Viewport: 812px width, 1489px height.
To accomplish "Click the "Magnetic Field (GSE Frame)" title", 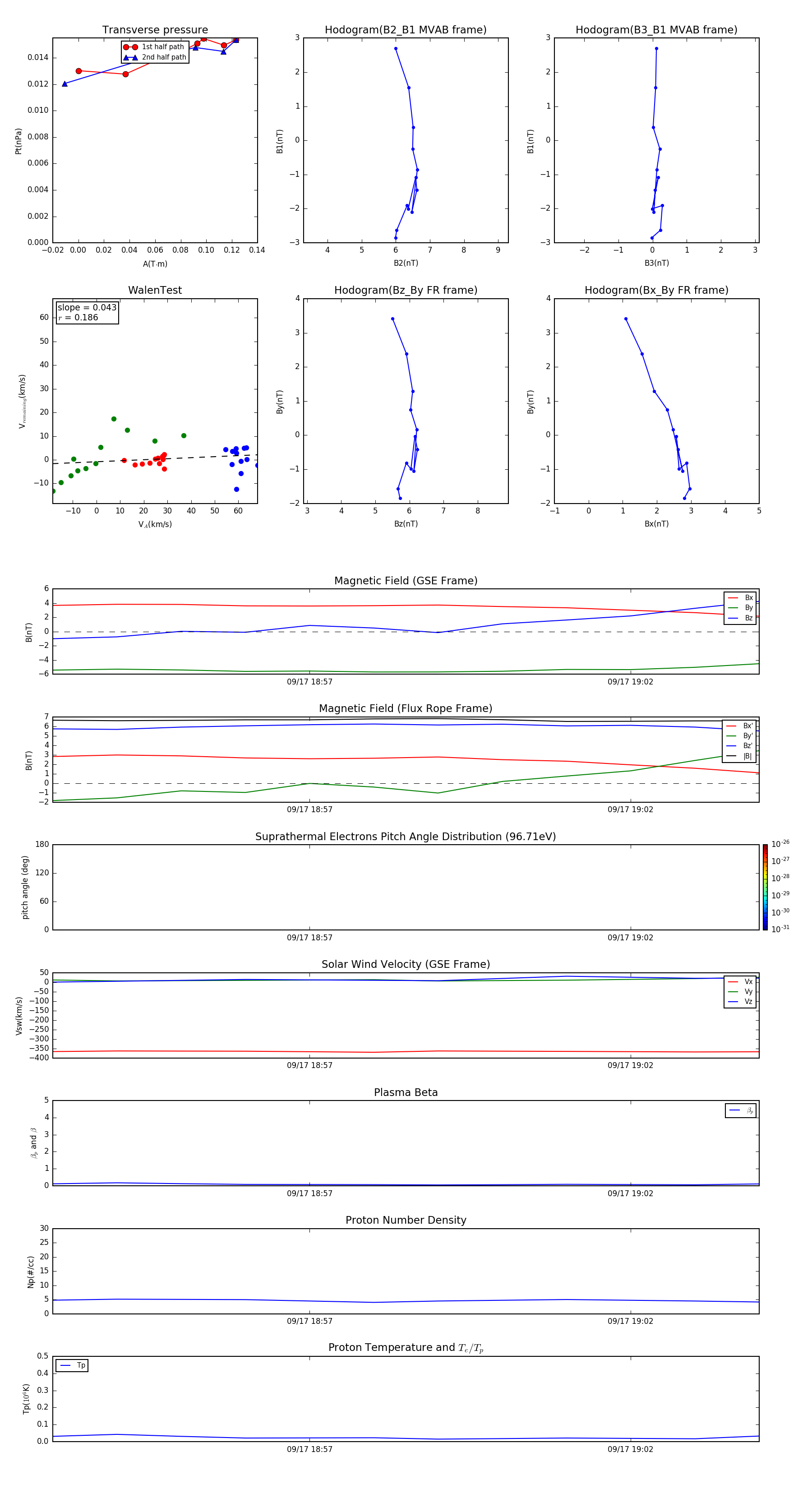I will point(406,580).
